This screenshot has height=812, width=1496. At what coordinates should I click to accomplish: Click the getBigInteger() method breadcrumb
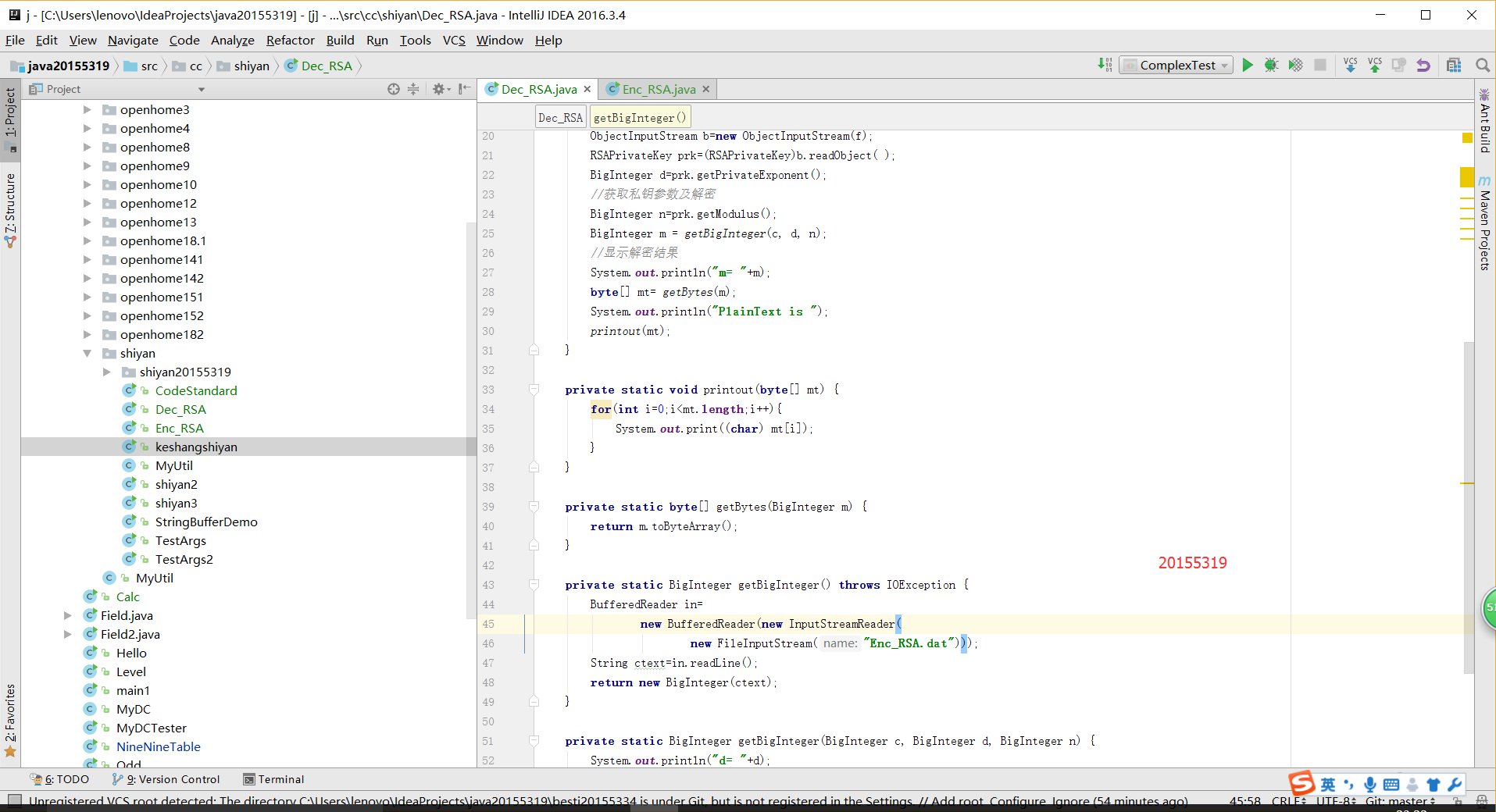639,117
